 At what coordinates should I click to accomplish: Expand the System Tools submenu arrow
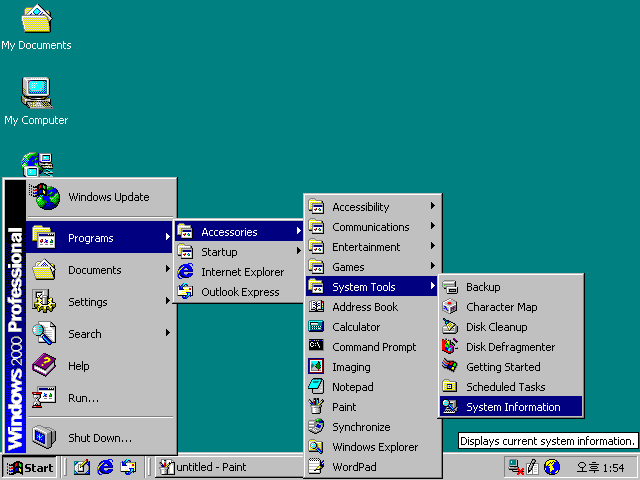(432, 286)
